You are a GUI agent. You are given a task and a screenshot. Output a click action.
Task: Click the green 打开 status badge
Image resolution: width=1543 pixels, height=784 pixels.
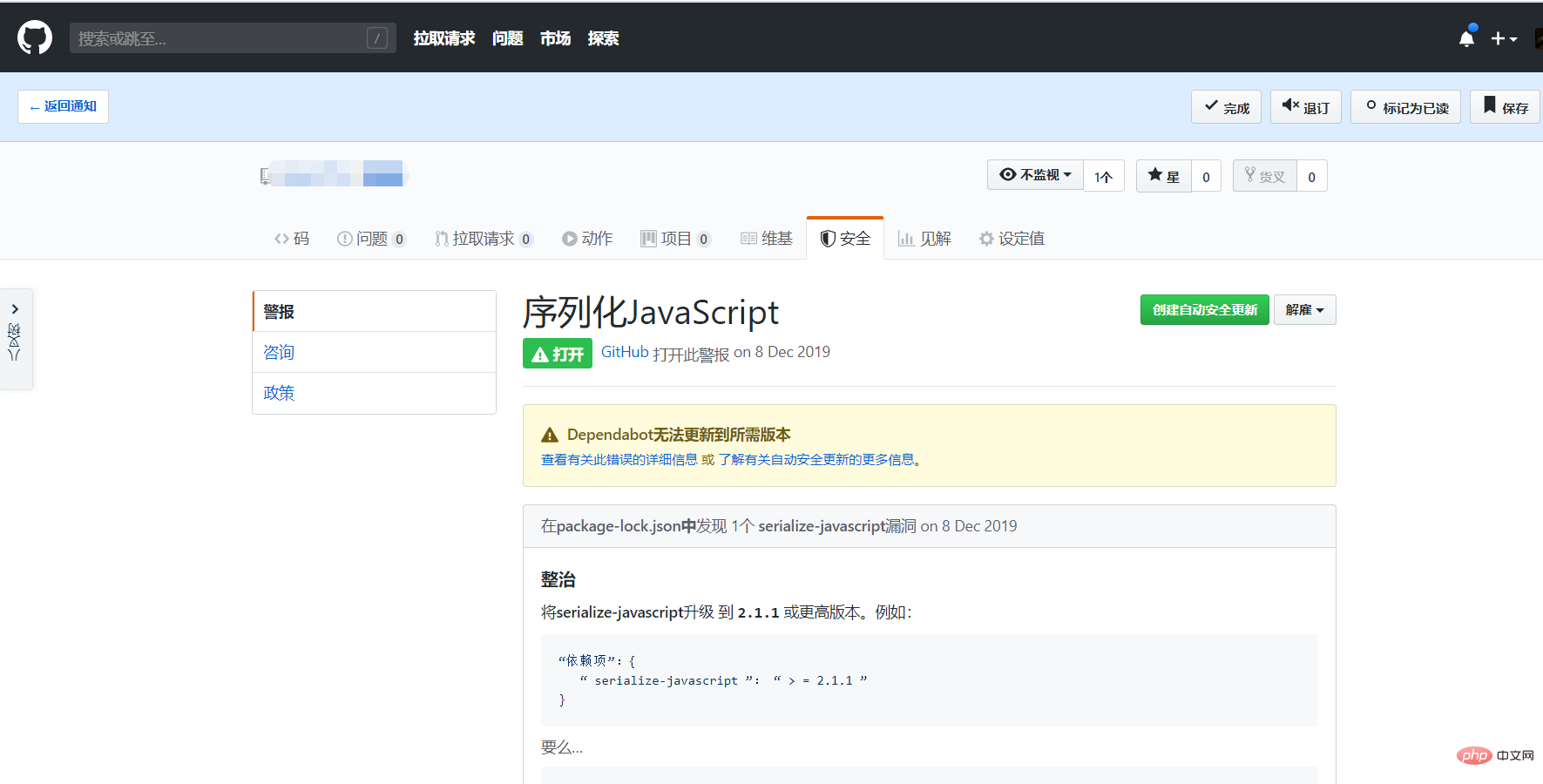point(558,354)
